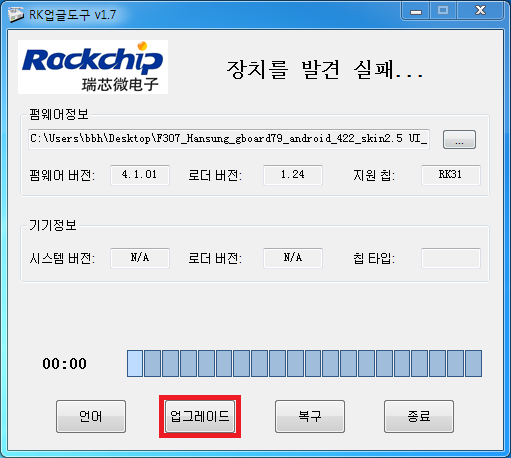Minimize the RK upgrade tool window
This screenshot has width=511, height=458.
[x=416, y=12]
